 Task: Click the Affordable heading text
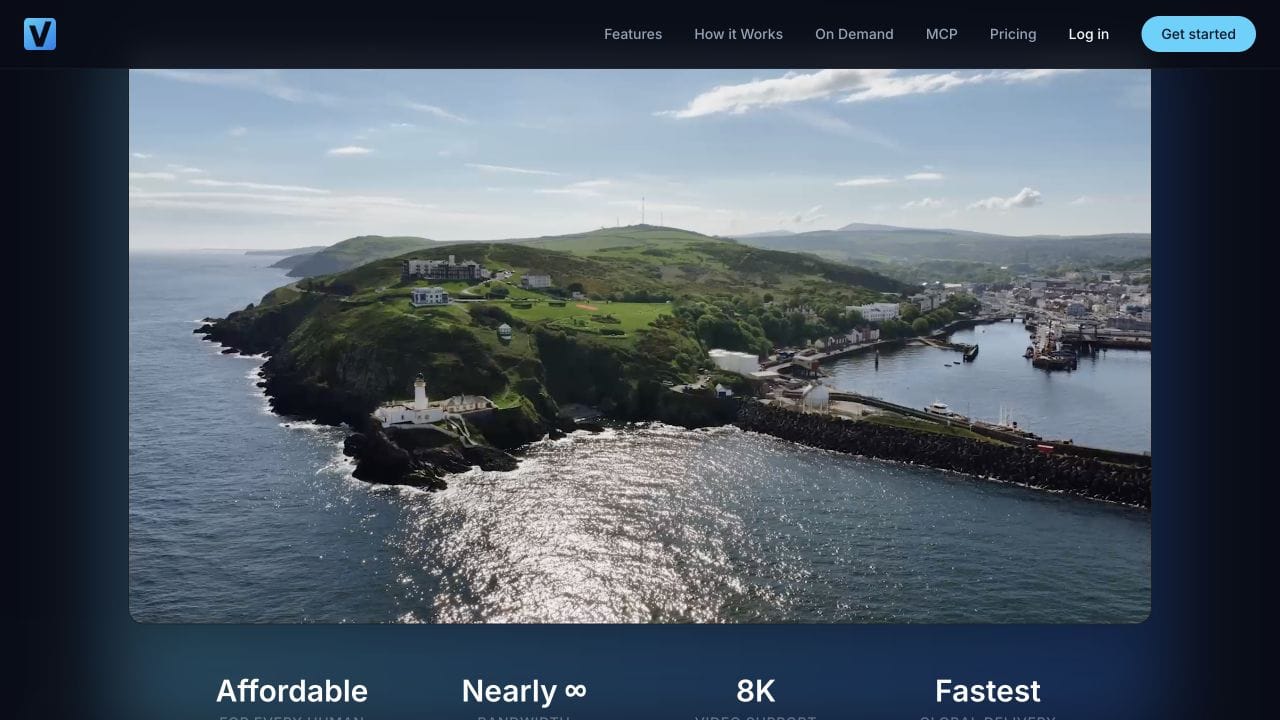[x=292, y=691]
